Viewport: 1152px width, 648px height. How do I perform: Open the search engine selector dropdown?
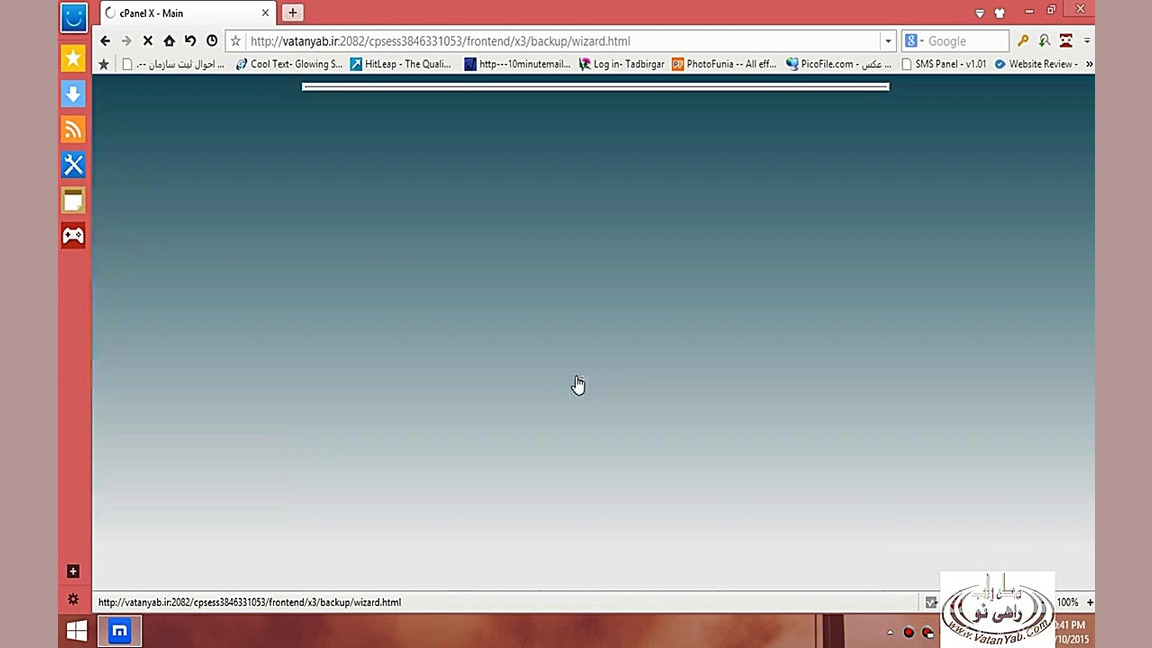(913, 41)
